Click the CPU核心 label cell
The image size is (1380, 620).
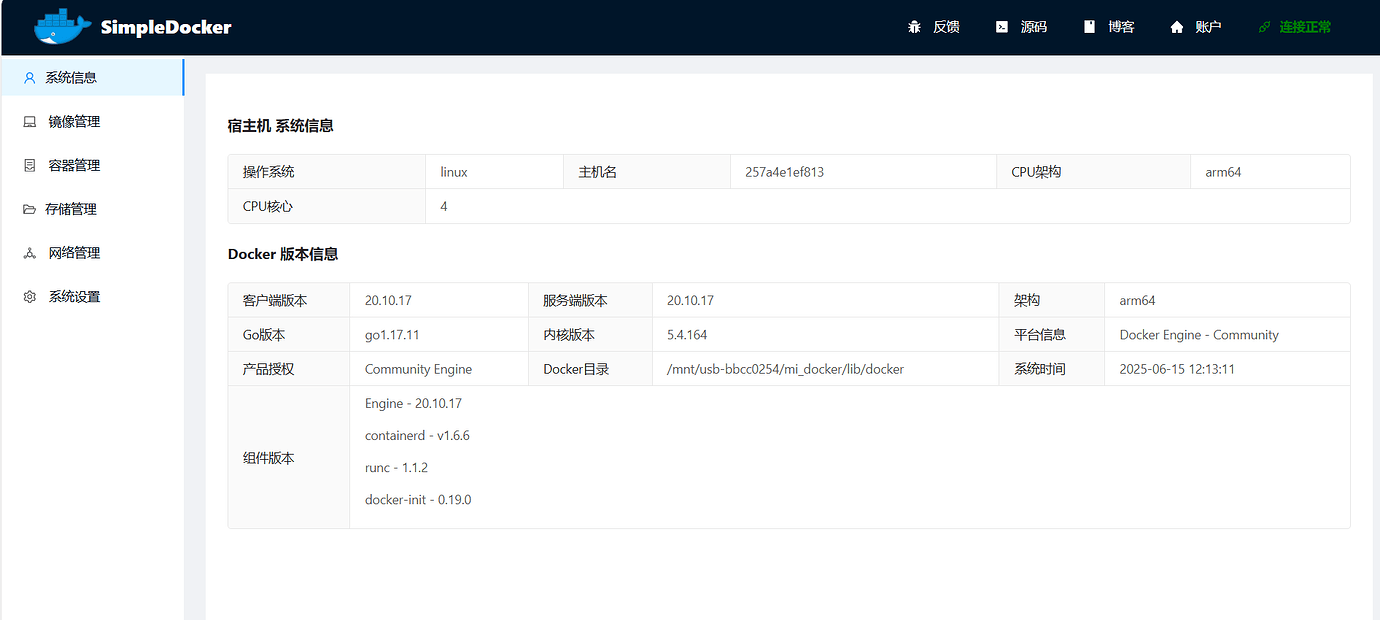327,206
